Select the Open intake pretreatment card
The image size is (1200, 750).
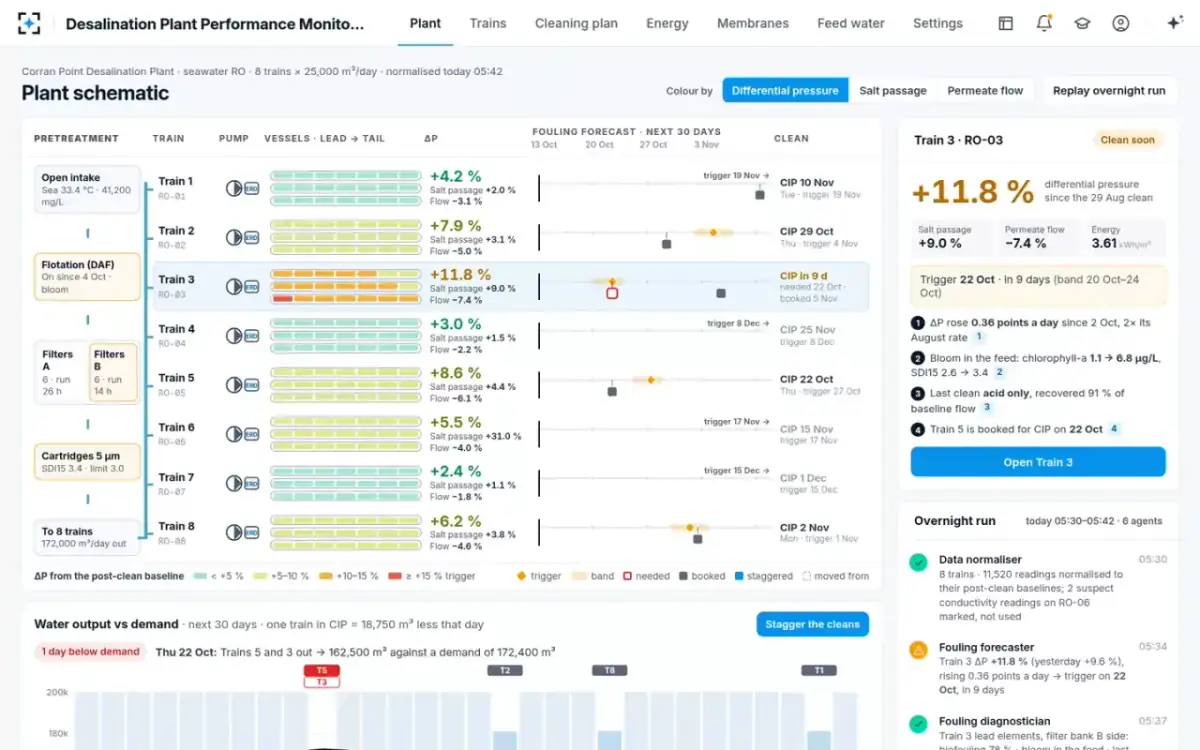87,189
